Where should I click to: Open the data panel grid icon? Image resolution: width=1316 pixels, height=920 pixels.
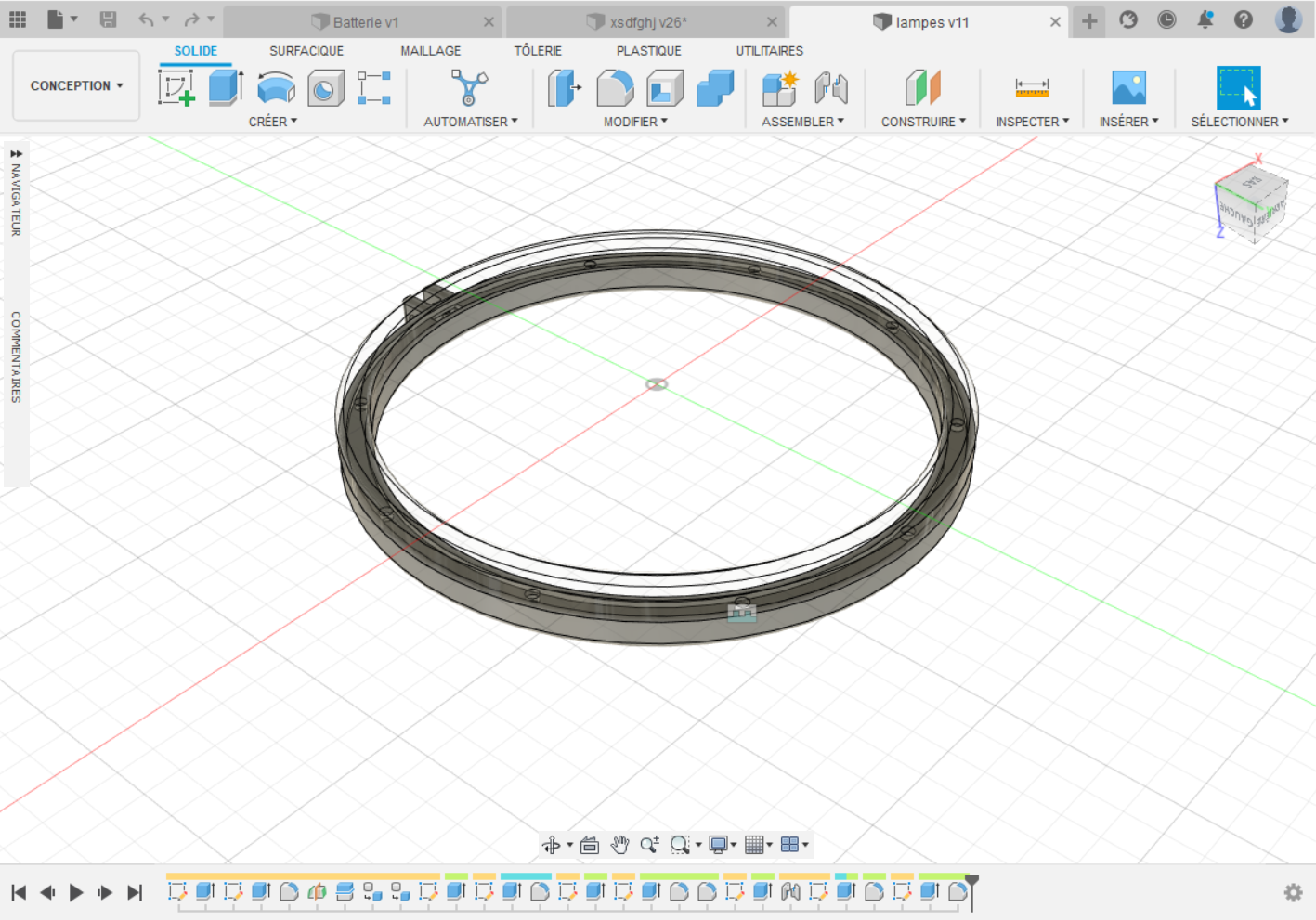18,19
